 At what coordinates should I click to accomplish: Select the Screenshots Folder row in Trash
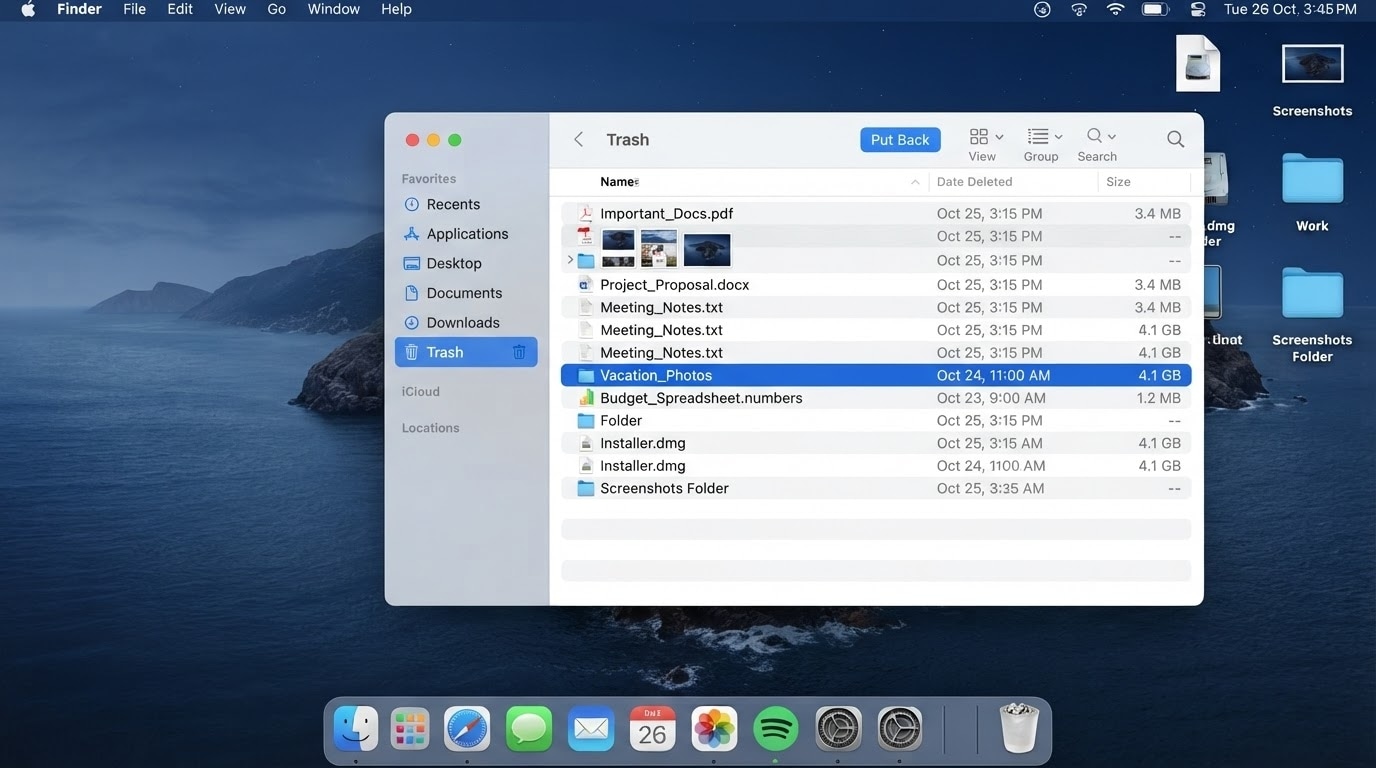point(876,488)
